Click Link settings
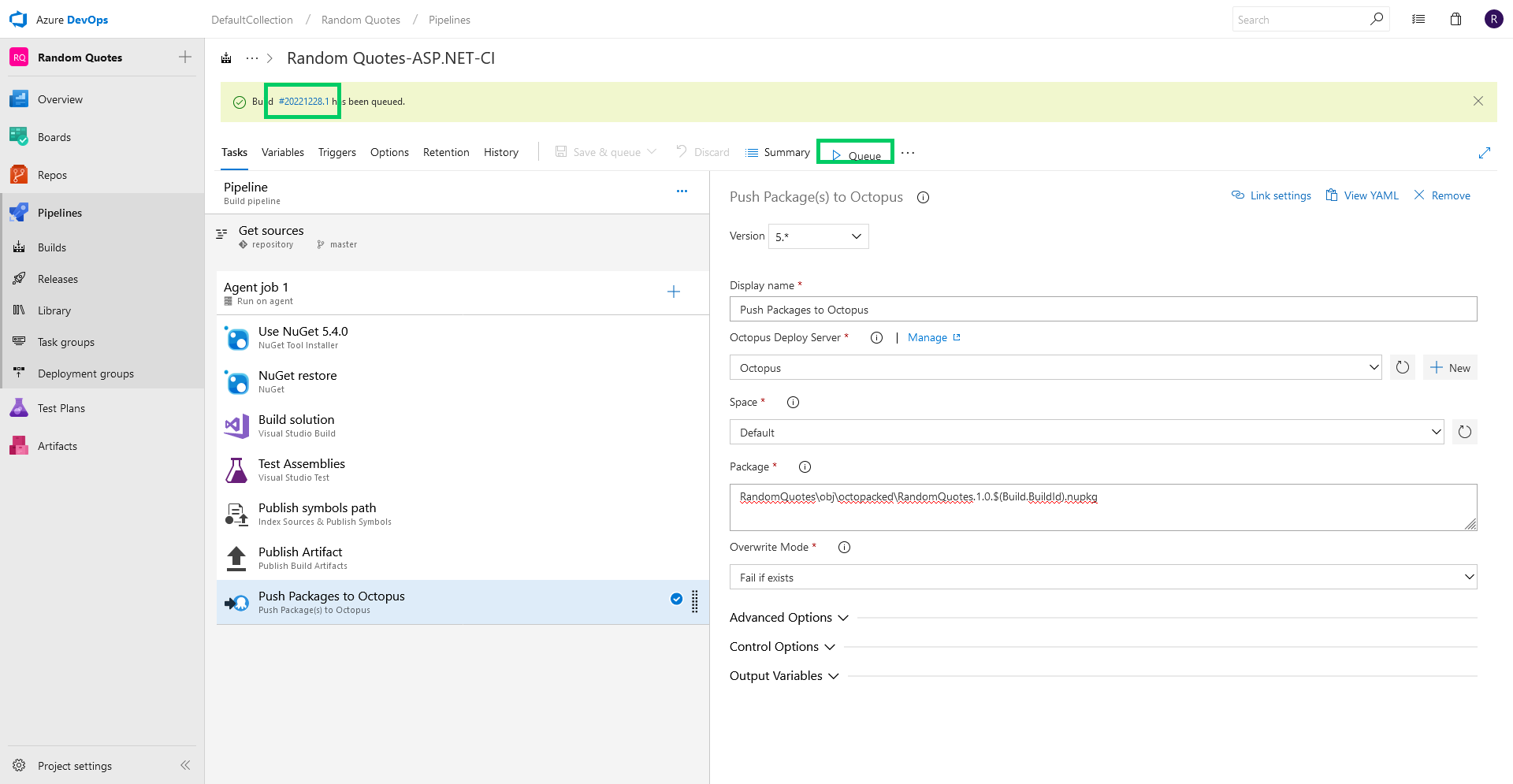This screenshot has width=1513, height=784. [1271, 195]
